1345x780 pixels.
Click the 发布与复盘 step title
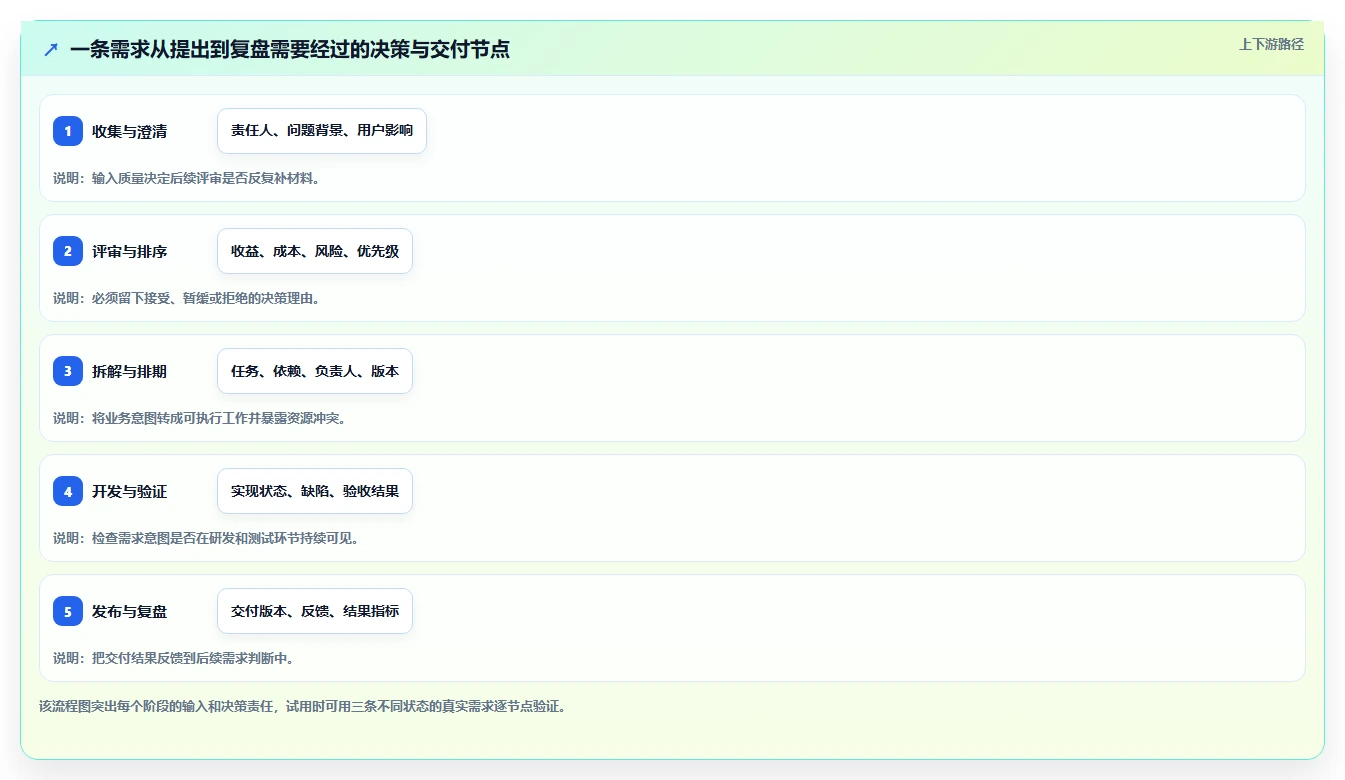130,611
